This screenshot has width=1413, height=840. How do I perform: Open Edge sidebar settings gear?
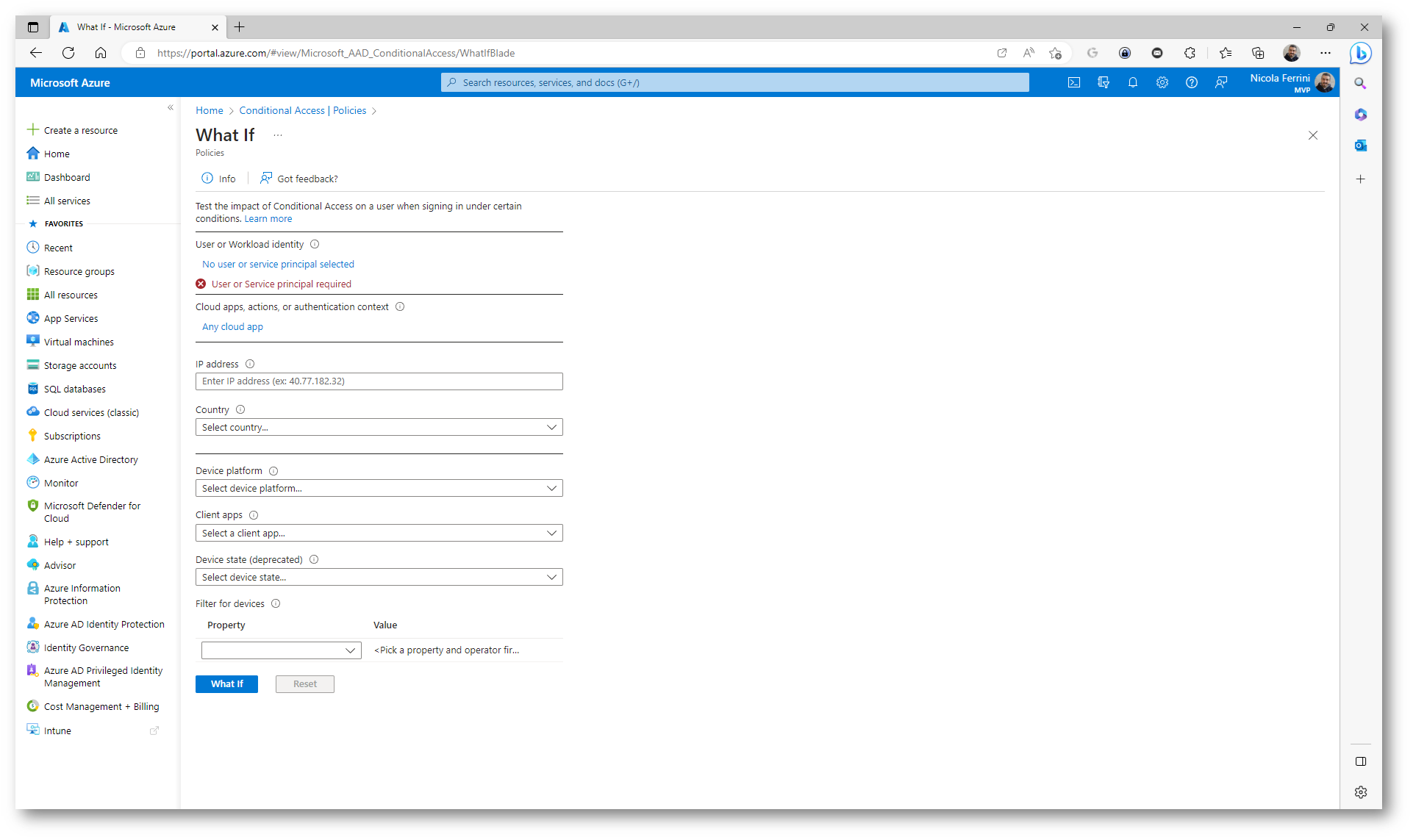(x=1361, y=792)
